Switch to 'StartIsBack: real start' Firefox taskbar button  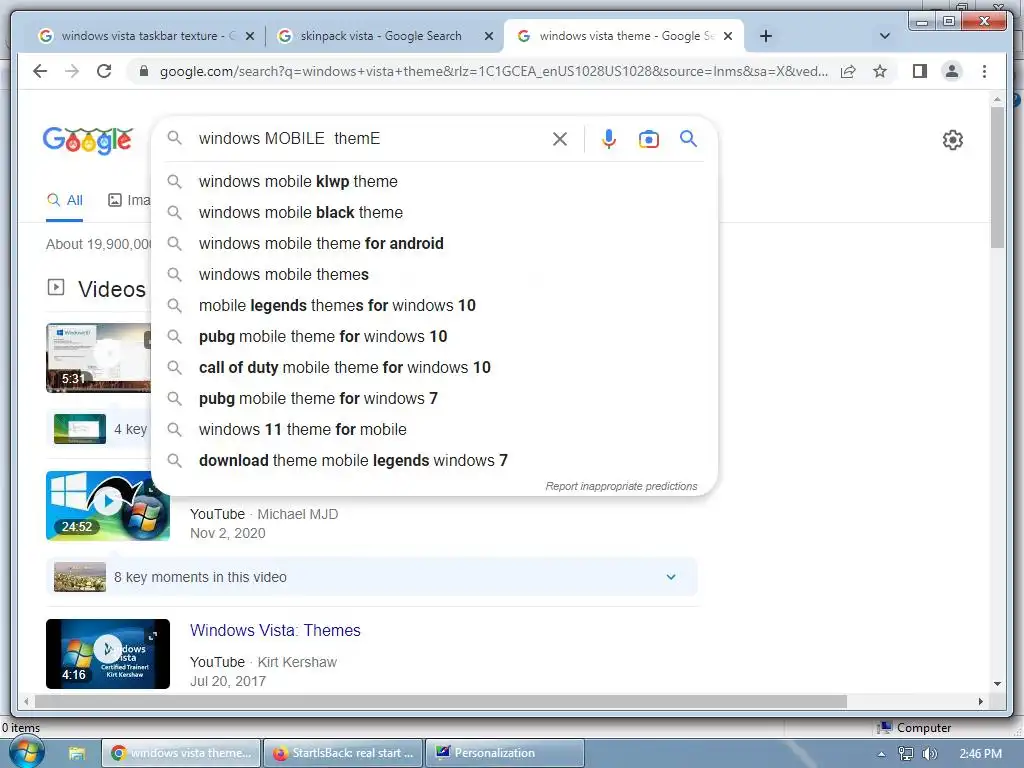pos(344,753)
